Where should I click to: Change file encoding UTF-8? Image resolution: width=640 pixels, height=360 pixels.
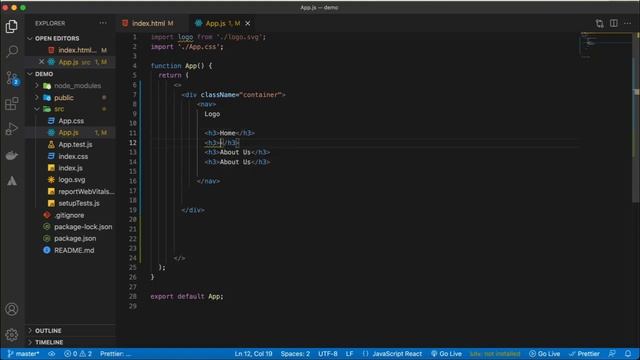[x=327, y=354]
